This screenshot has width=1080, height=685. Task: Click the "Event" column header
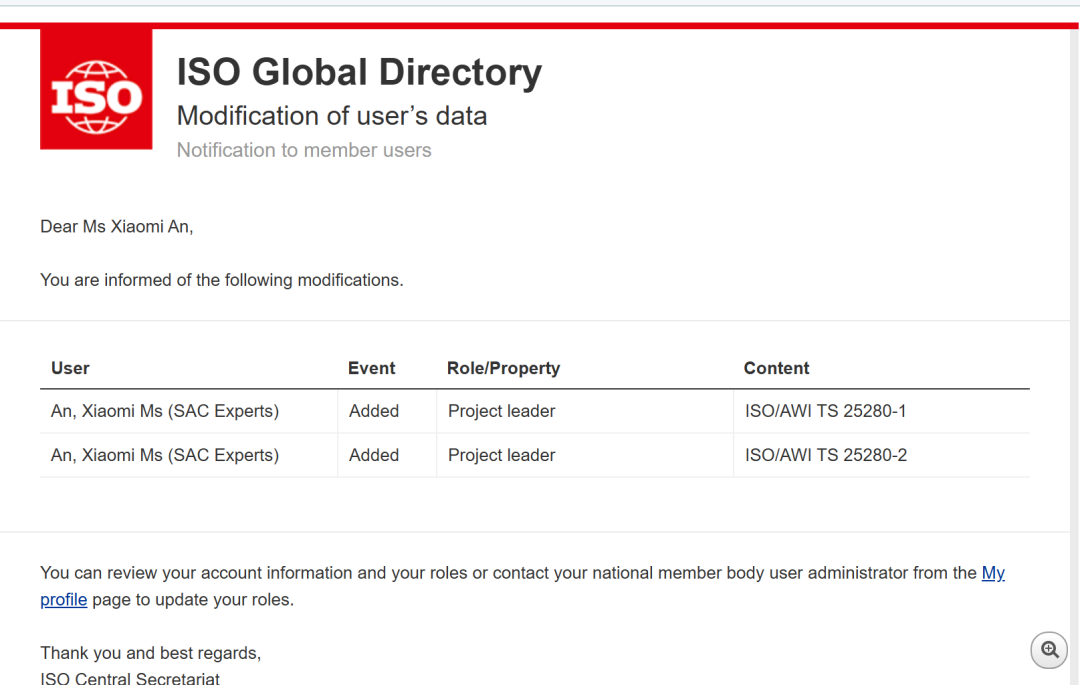[x=372, y=368]
